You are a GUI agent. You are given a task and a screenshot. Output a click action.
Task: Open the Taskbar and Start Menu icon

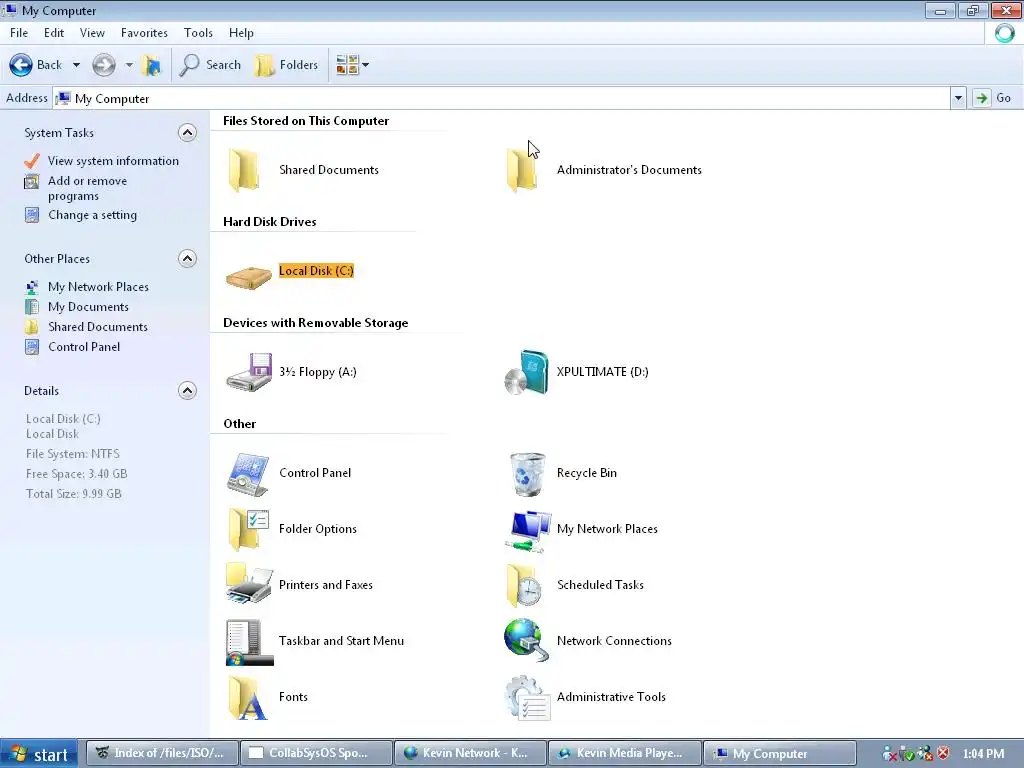(x=249, y=642)
